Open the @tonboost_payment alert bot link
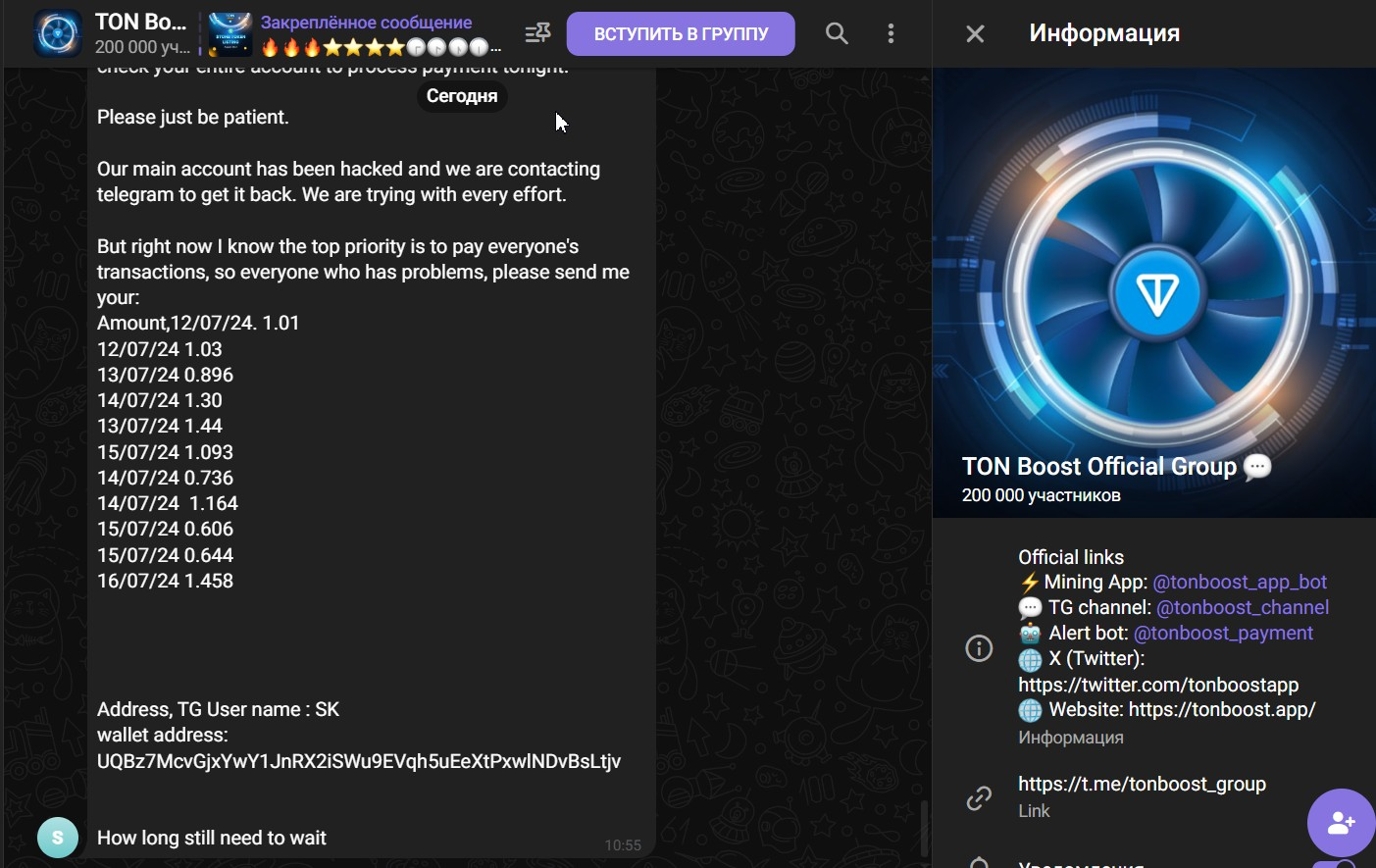Viewport: 1376px width, 868px height. 1223,633
